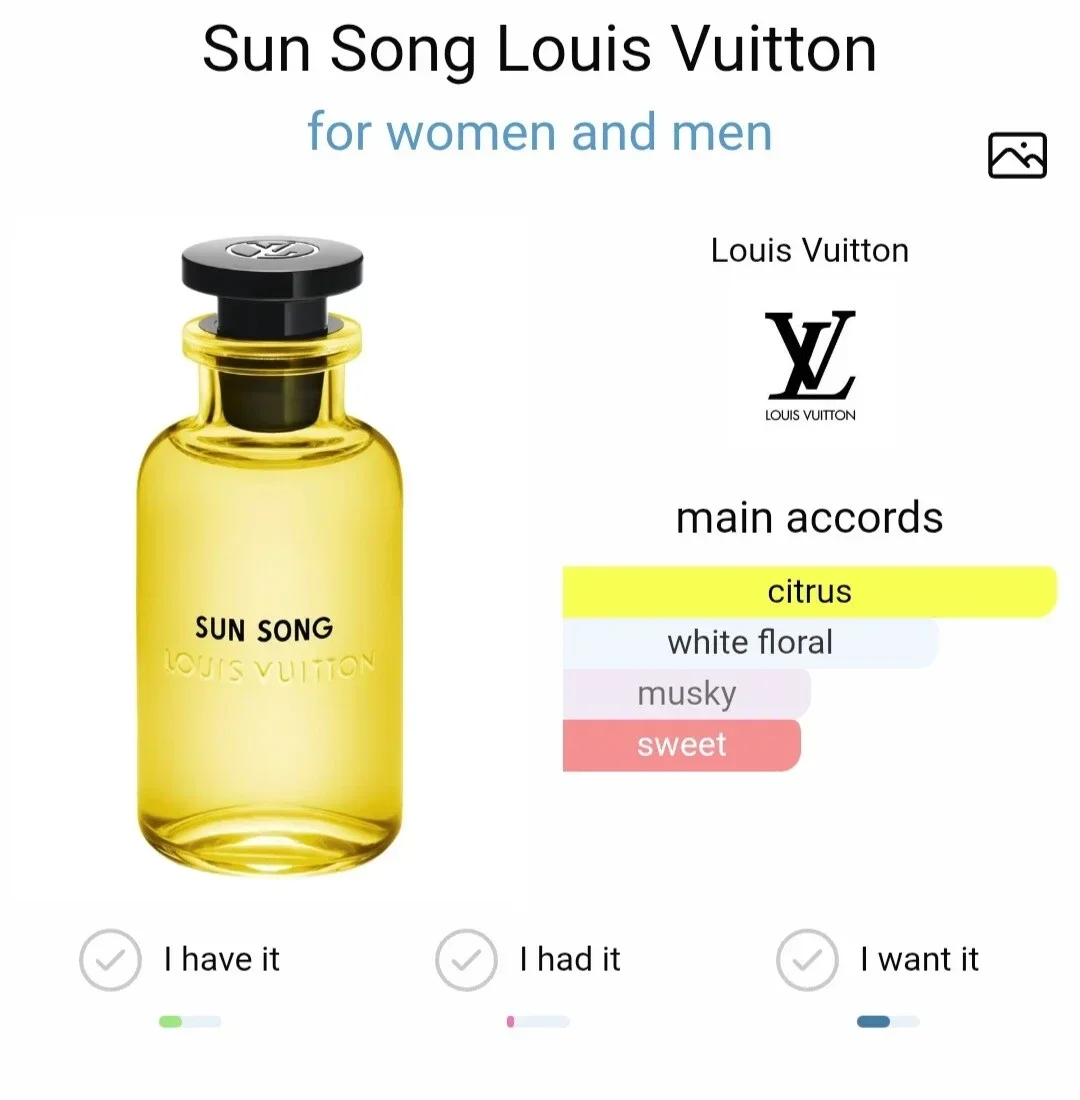The width and height of the screenshot is (1080, 1100).
Task: Select the white floral accord bar
Action: (x=750, y=642)
